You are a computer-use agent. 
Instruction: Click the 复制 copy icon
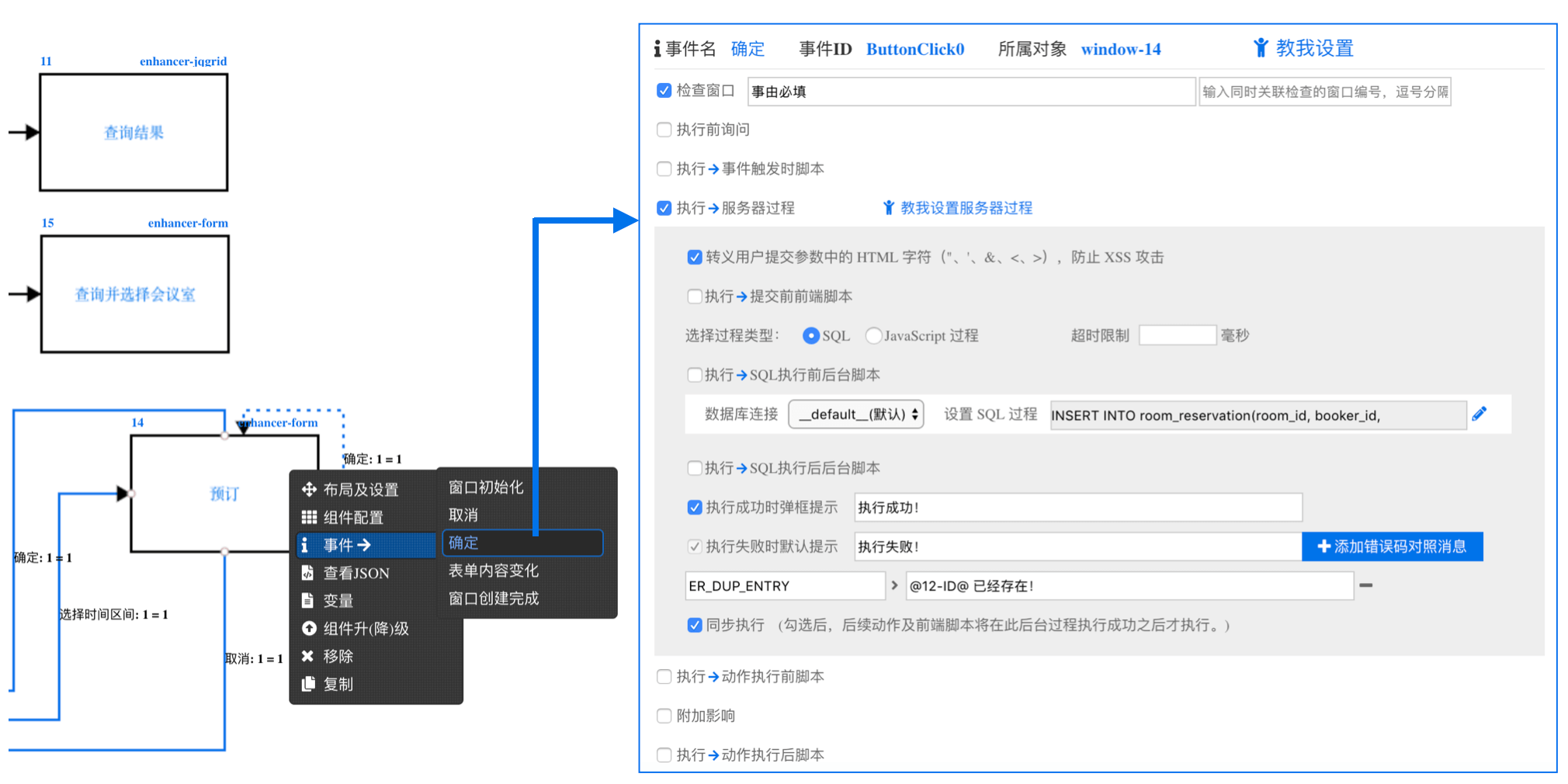(308, 684)
